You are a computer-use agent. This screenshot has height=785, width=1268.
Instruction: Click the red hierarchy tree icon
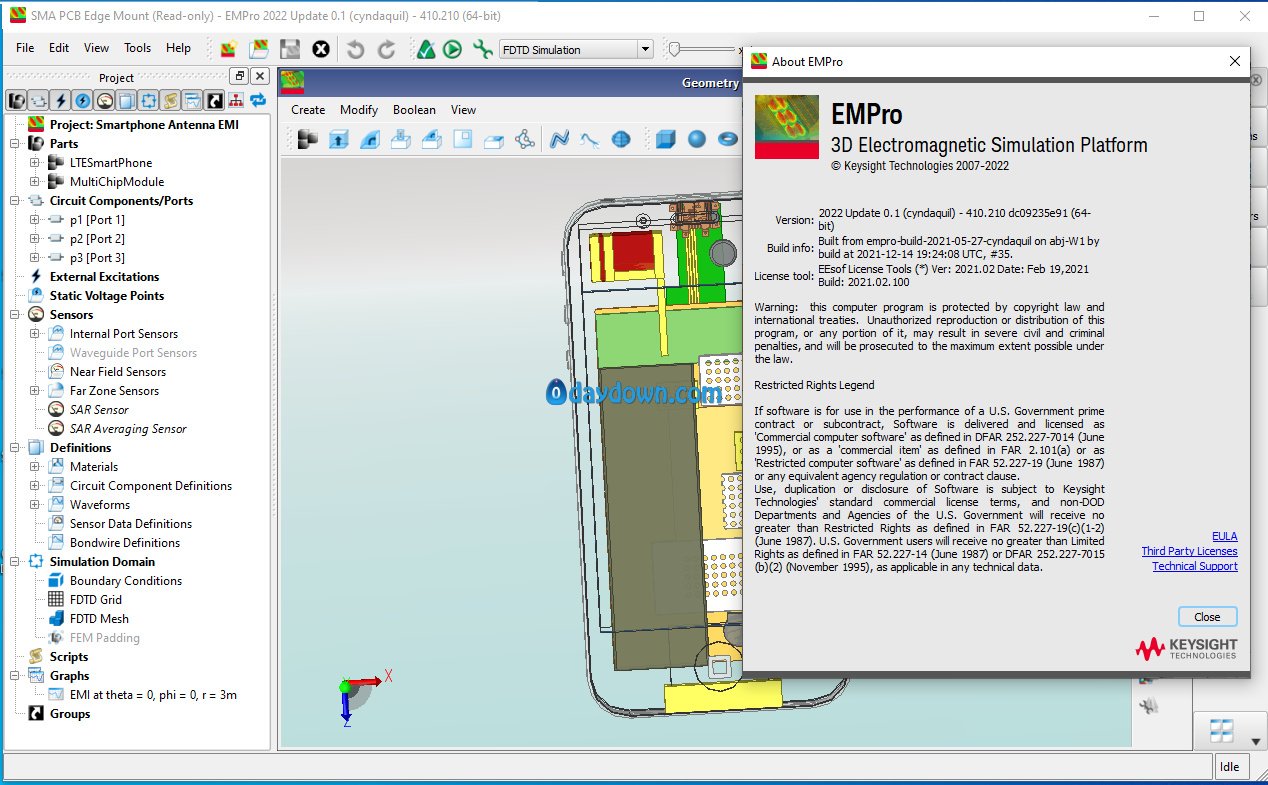click(x=236, y=100)
